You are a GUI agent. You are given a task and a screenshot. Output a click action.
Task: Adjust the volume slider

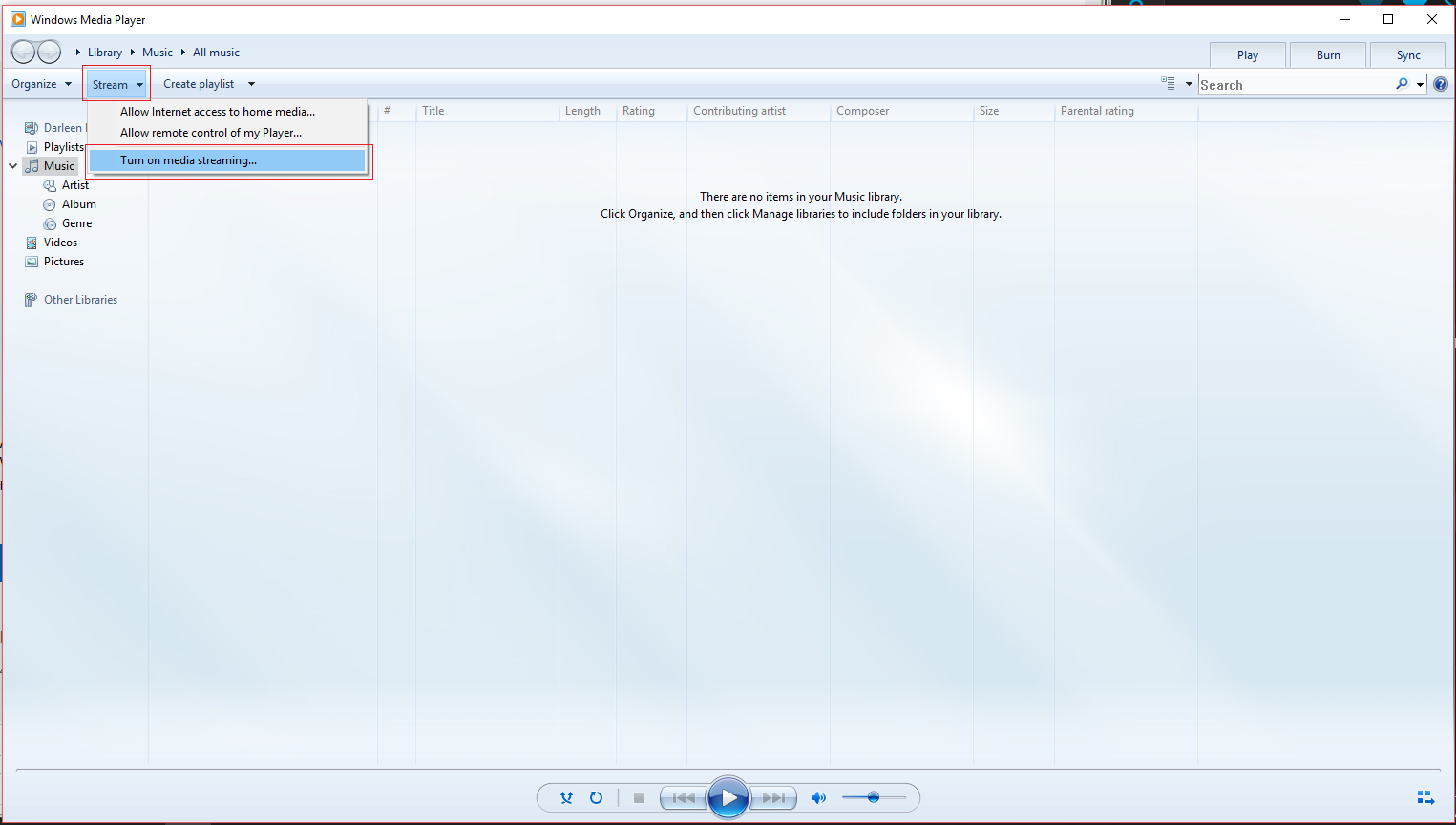874,797
